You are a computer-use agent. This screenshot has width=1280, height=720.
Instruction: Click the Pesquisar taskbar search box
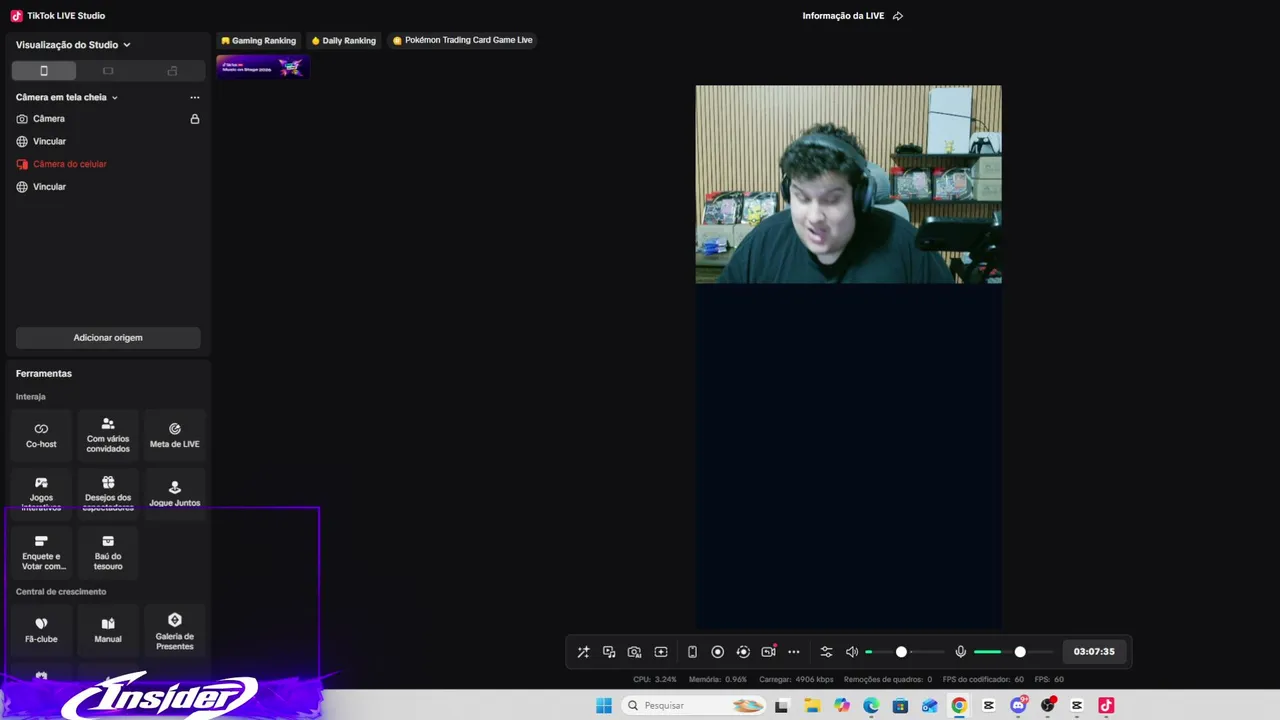(x=696, y=705)
